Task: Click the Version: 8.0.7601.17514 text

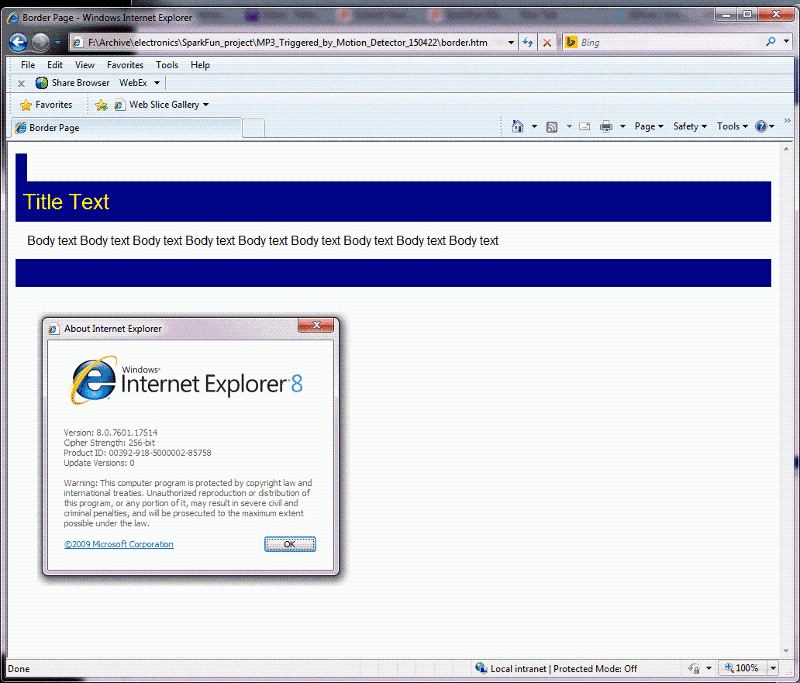Action: pyautogui.click(x=110, y=433)
